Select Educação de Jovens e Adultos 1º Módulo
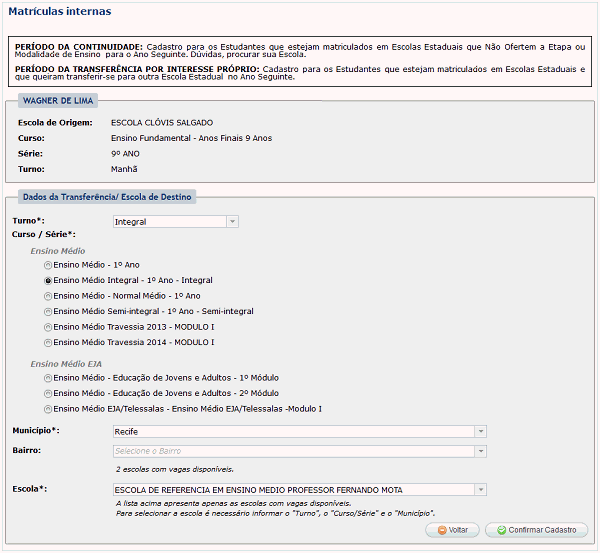600x553 pixels. 48,378
